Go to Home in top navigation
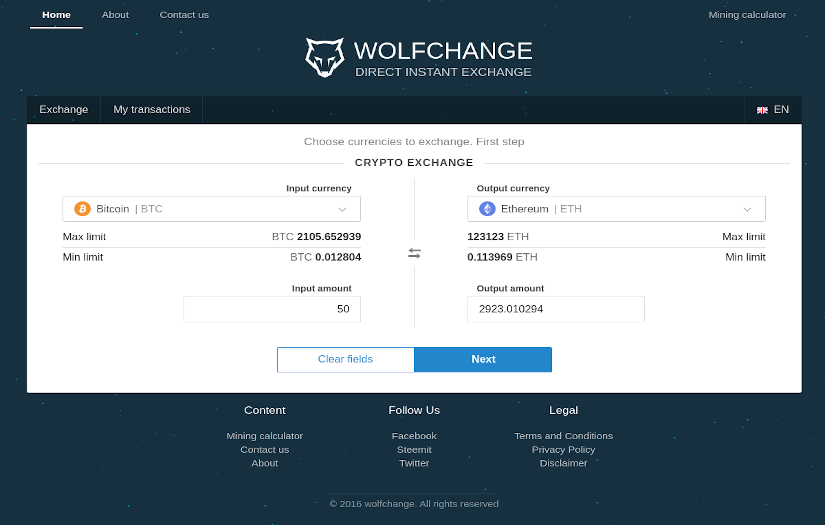 pyautogui.click(x=56, y=15)
